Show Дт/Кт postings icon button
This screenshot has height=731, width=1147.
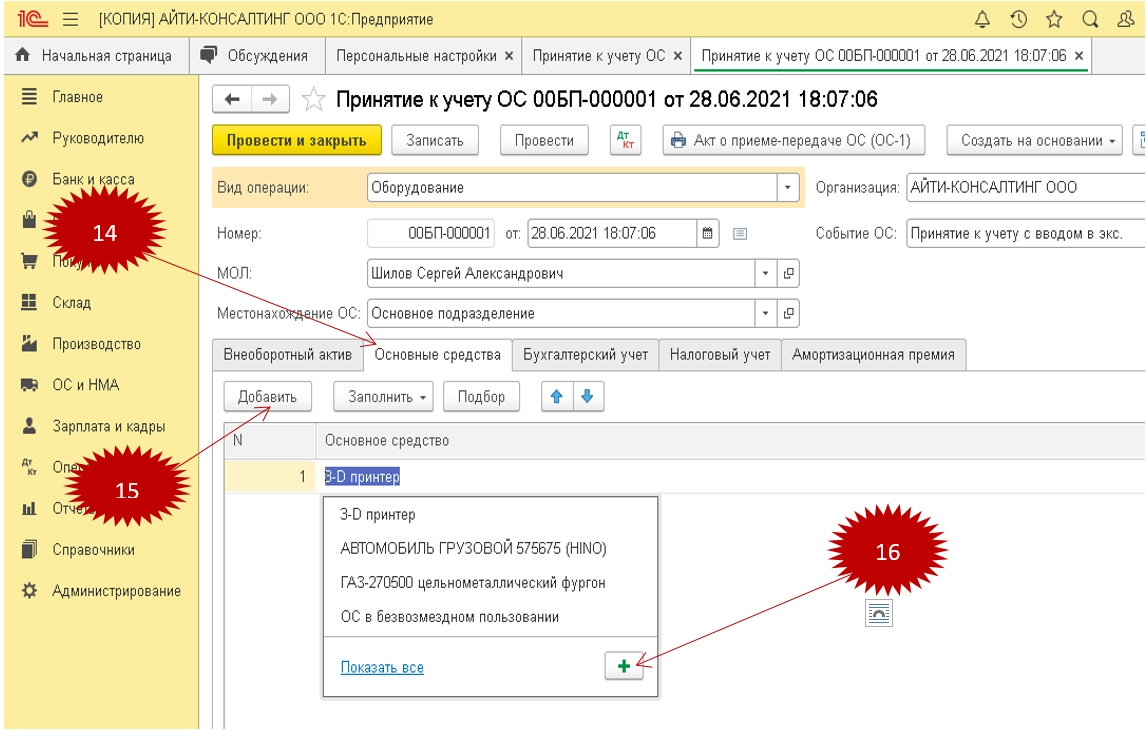click(x=625, y=140)
